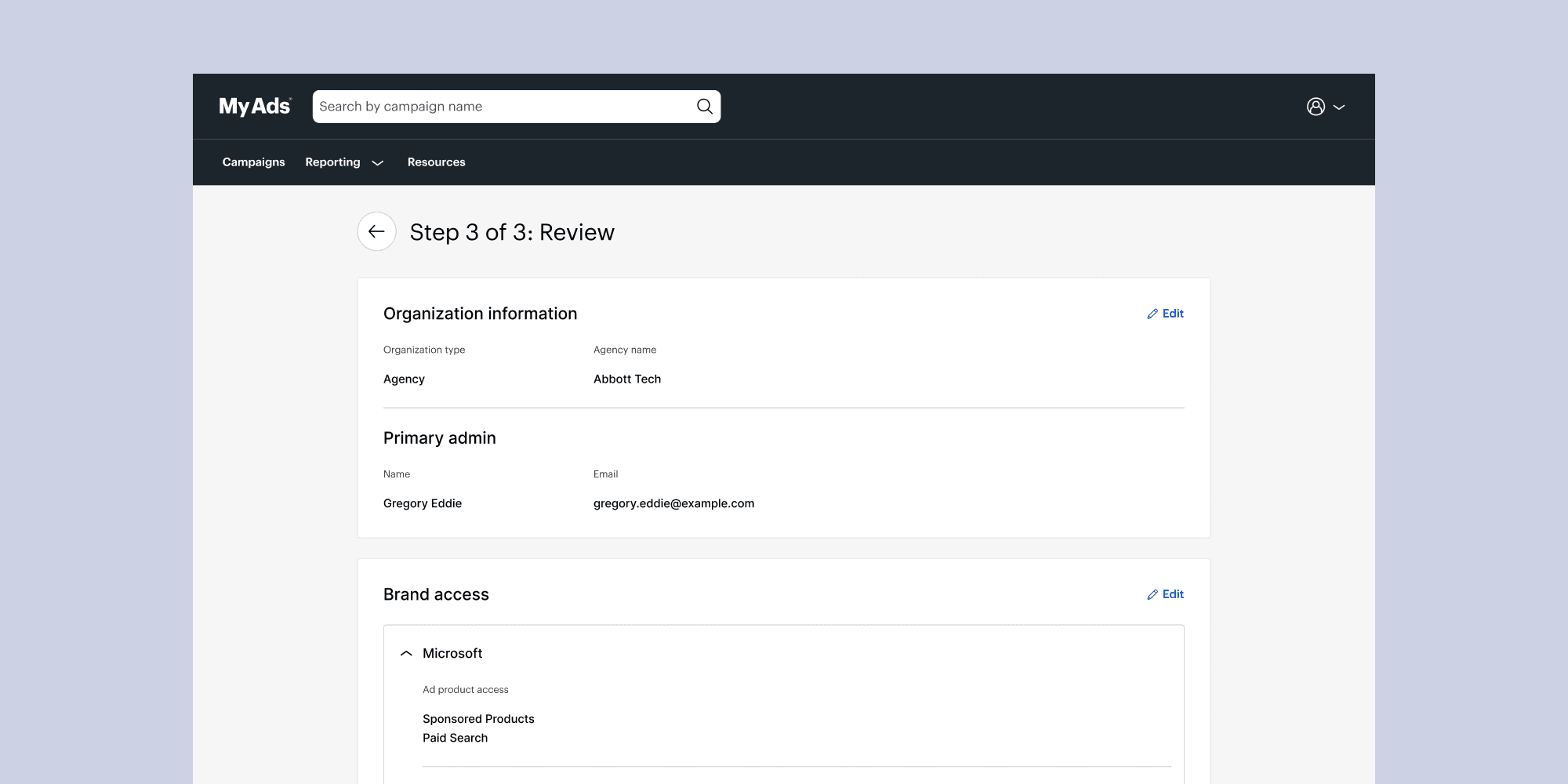Image resolution: width=1568 pixels, height=784 pixels.
Task: Click the Agency name label
Action: pyautogui.click(x=625, y=350)
